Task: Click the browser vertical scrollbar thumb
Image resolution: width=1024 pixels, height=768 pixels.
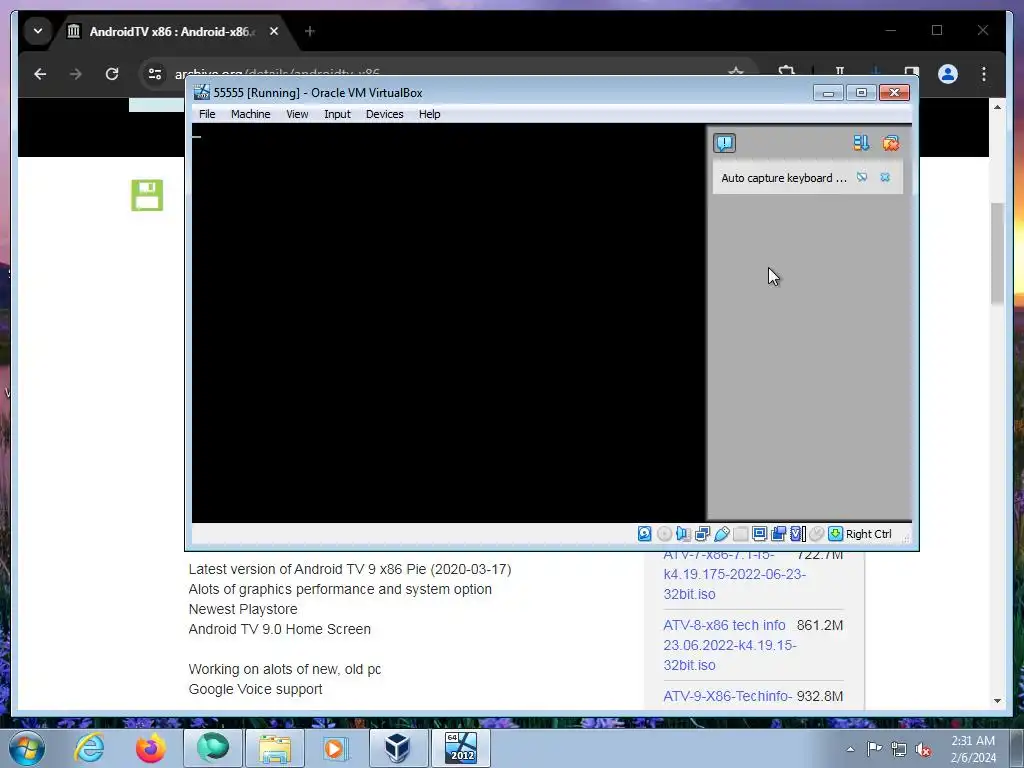Action: [x=997, y=253]
